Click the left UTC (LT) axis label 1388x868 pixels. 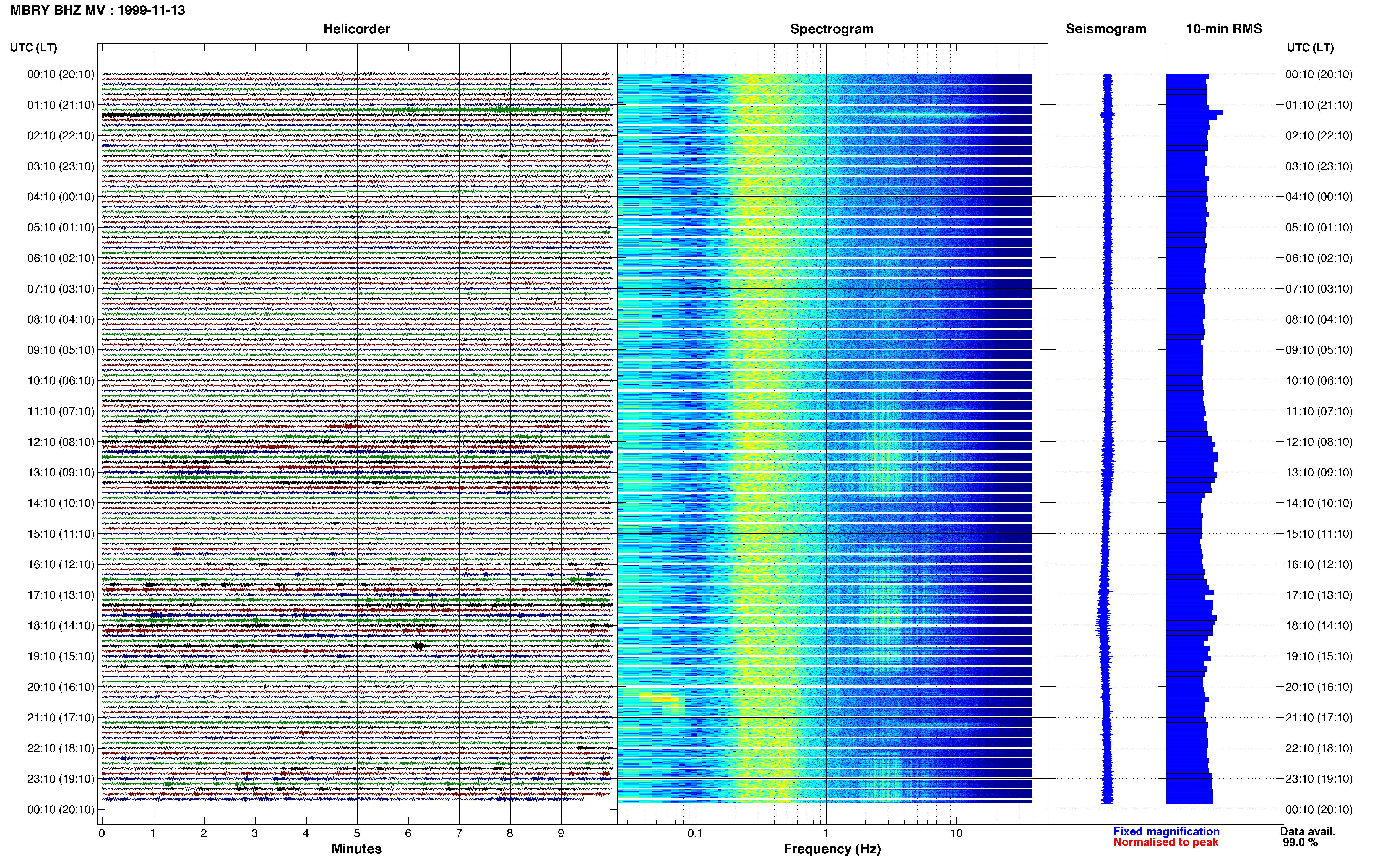coord(33,47)
